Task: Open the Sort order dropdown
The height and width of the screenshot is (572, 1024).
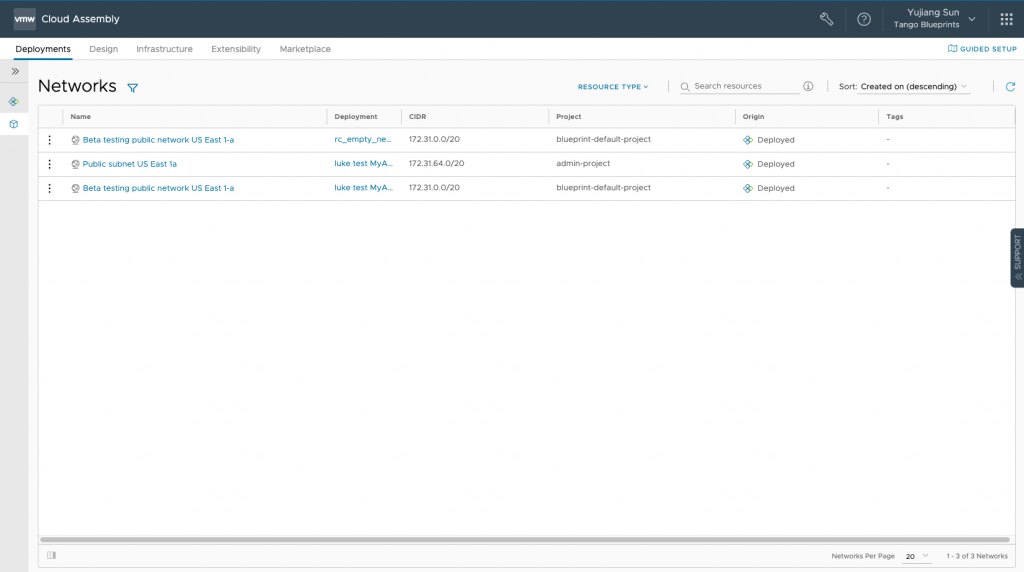Action: [912, 86]
